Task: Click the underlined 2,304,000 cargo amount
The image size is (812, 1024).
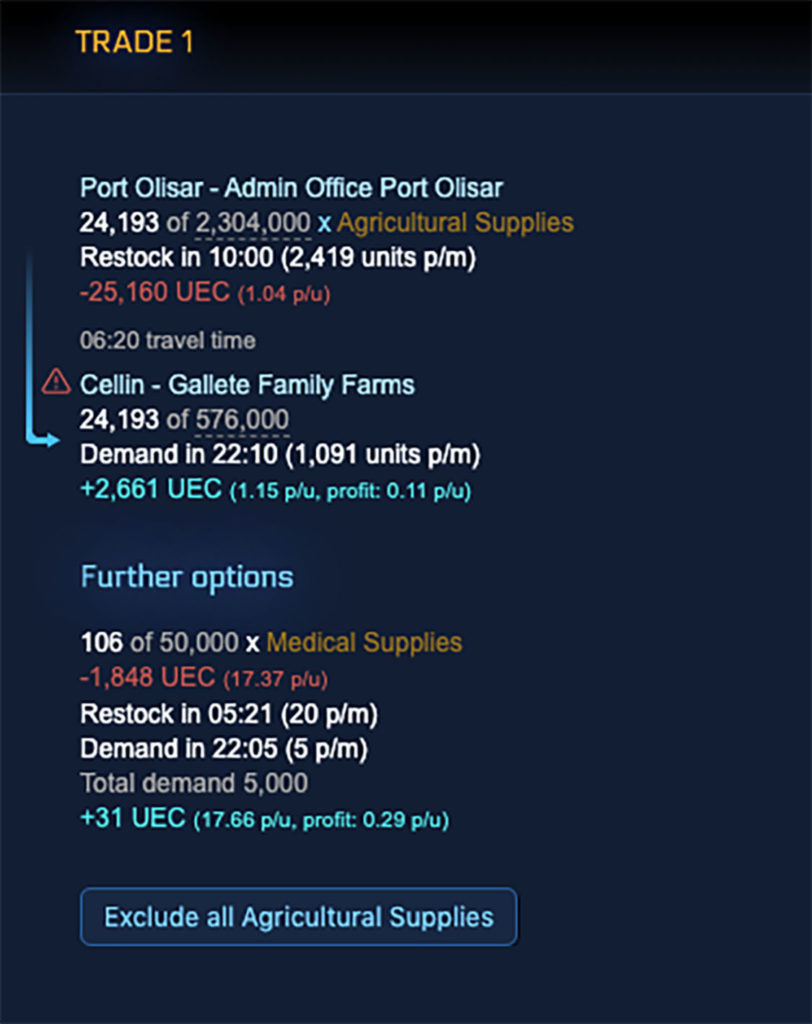Action: 253,223
